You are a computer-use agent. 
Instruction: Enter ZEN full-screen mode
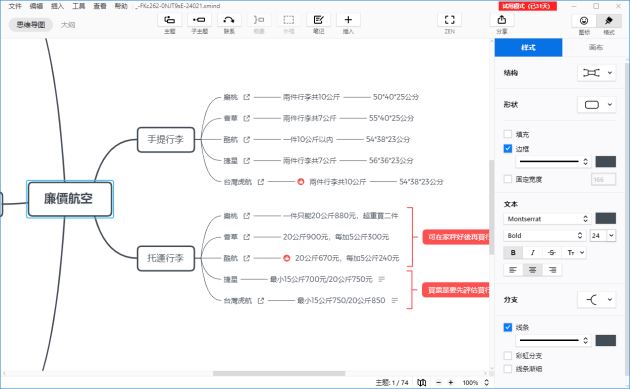click(x=450, y=20)
